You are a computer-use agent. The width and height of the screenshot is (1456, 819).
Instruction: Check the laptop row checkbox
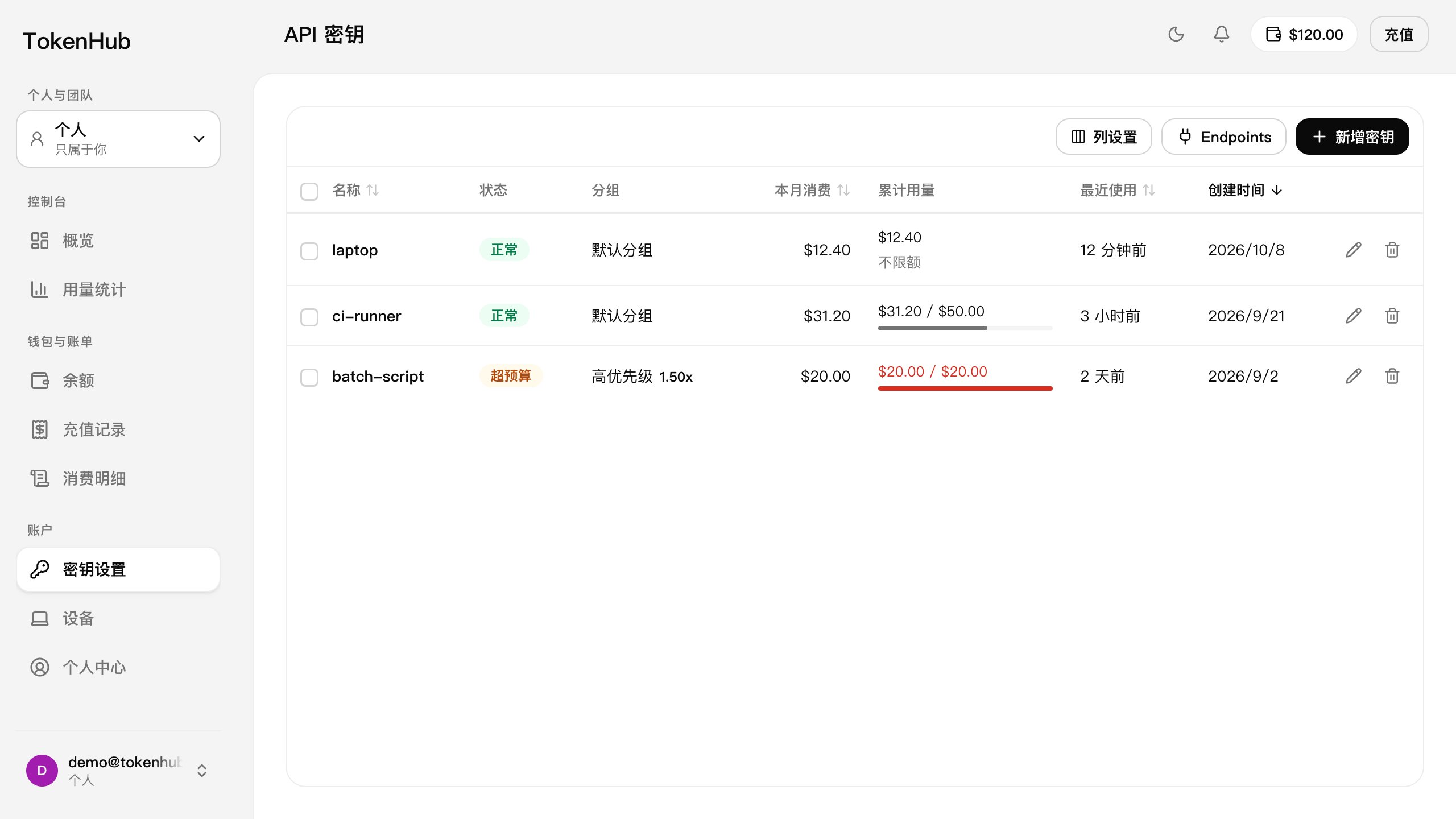click(x=309, y=251)
